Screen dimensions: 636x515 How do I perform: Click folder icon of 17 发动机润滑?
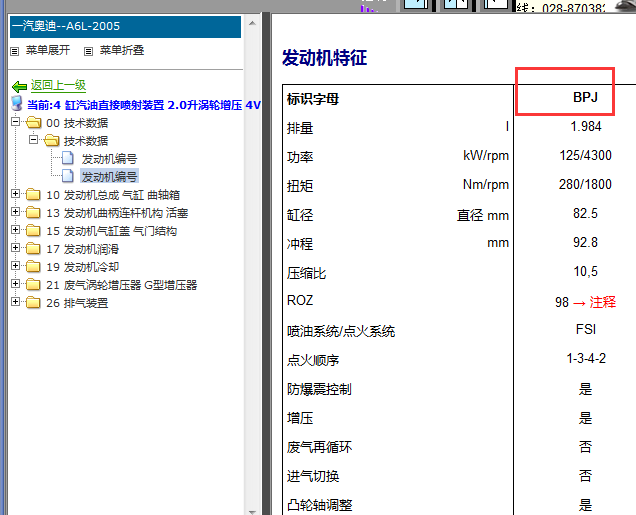pyautogui.click(x=33, y=248)
